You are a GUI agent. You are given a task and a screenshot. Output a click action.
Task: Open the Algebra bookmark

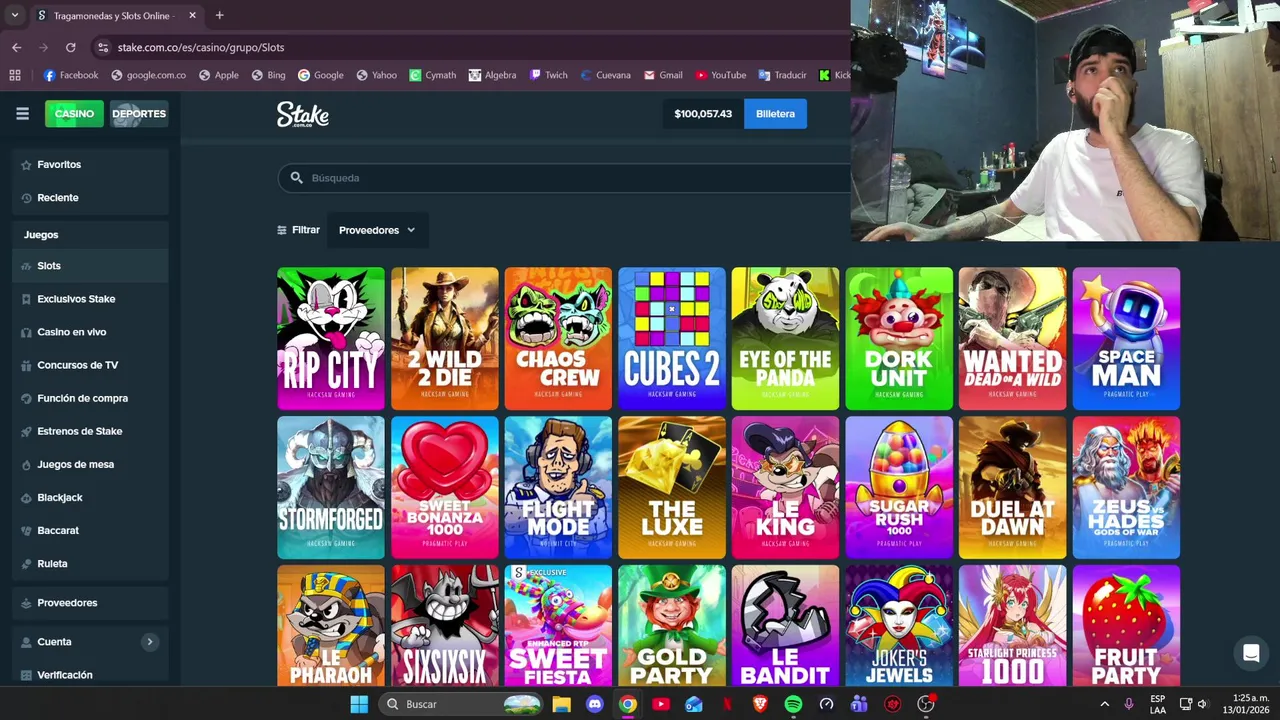coord(492,75)
